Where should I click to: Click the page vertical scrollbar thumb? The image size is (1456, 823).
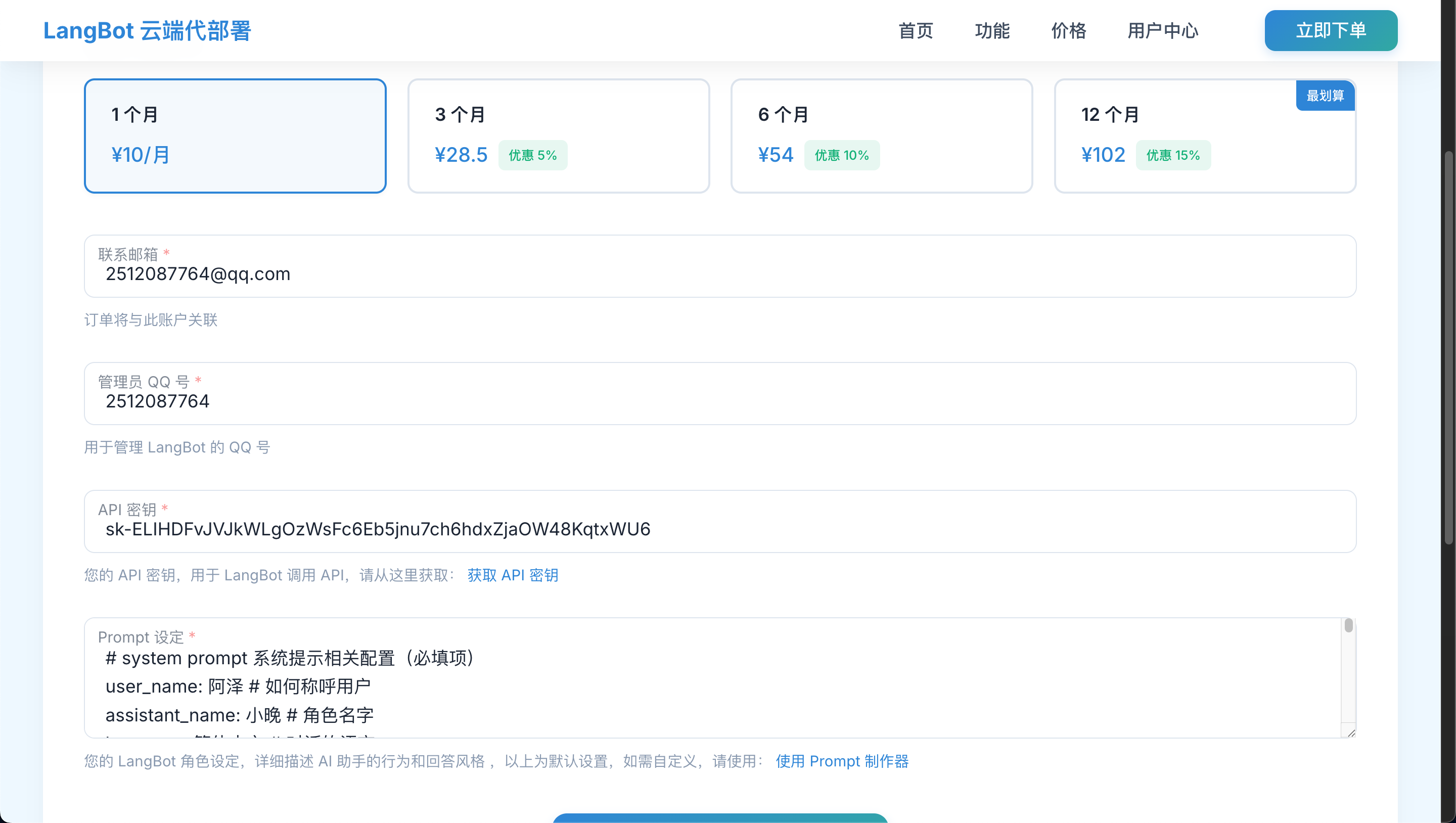[x=1448, y=347]
